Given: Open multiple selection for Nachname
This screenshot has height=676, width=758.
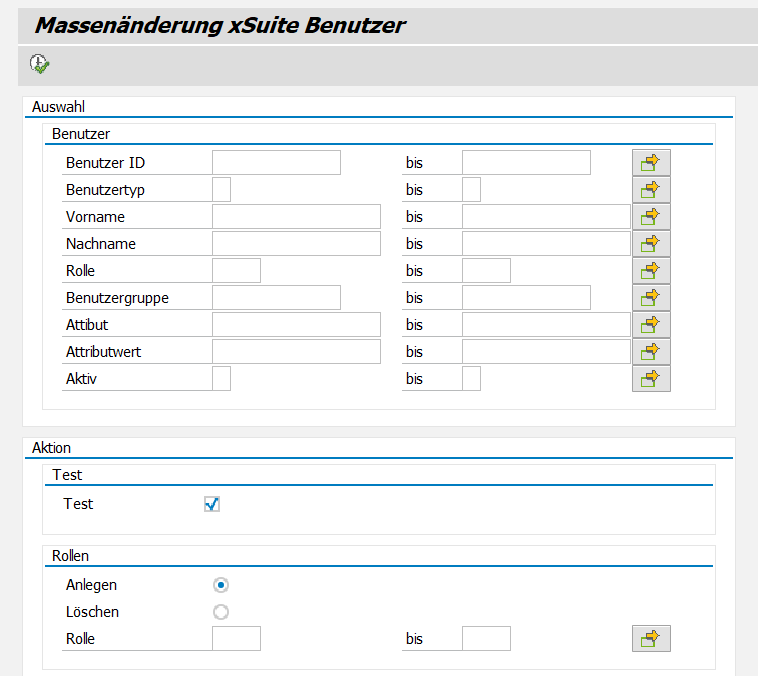Looking at the screenshot, I should tap(651, 244).
